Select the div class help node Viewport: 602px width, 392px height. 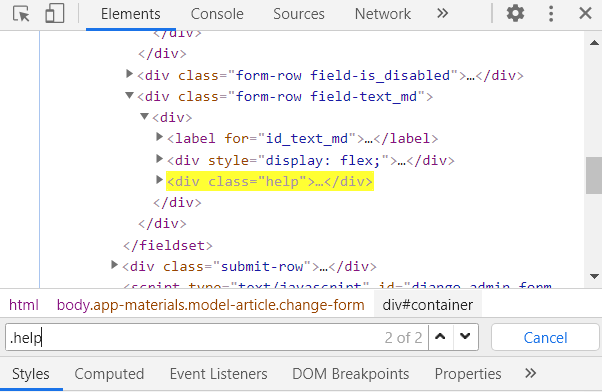coord(270,181)
